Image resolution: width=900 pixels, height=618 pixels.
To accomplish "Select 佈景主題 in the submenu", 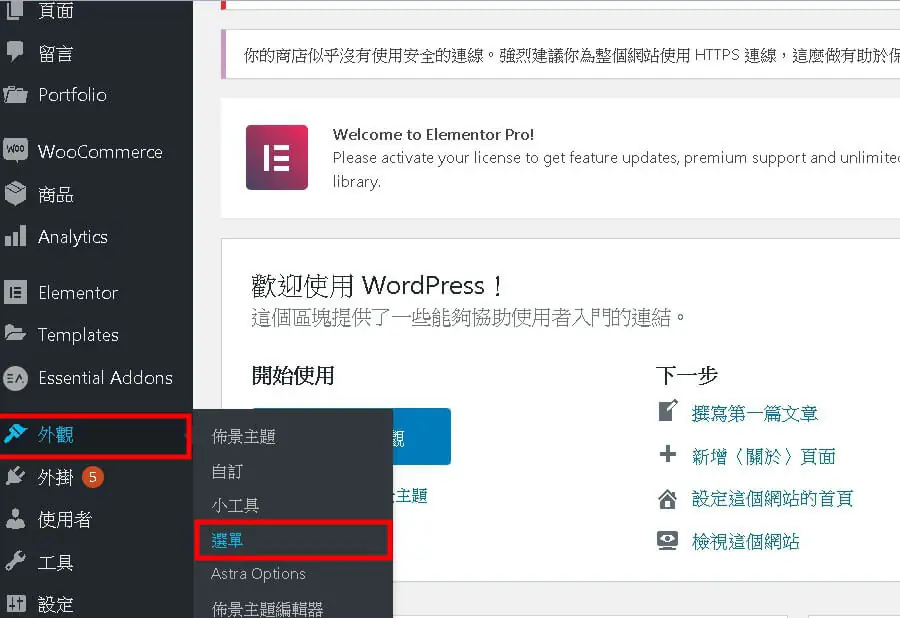I will (x=293, y=437).
